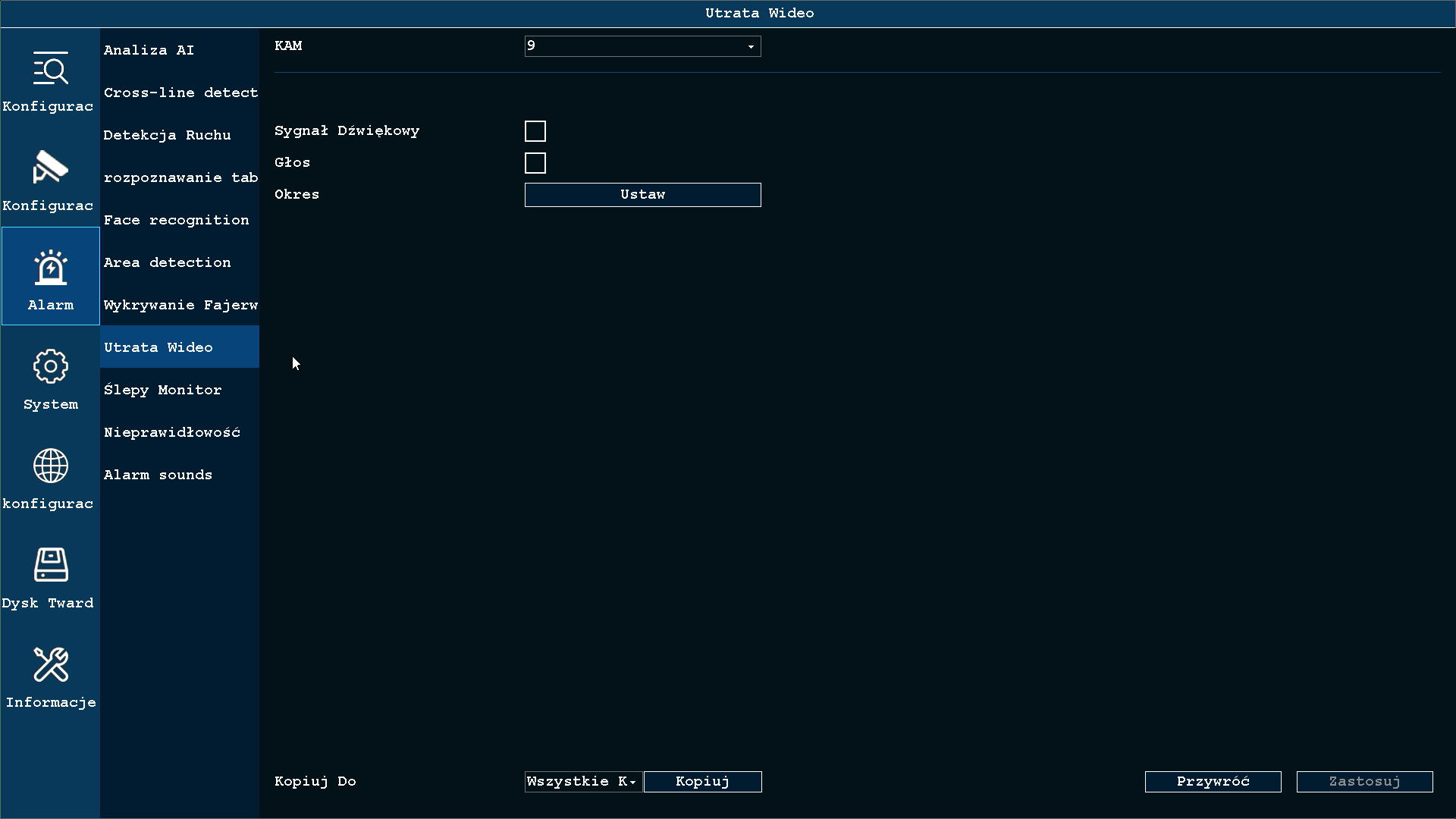Enable Sygnał Dźwiękowy checkbox
1456x819 pixels.
[535, 131]
